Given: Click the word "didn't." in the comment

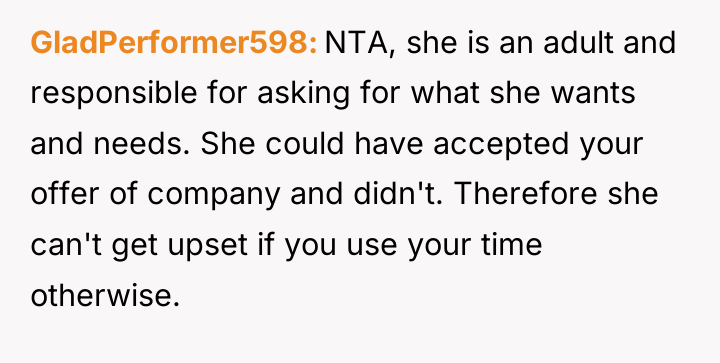Looking at the screenshot, I should tap(399, 195).
